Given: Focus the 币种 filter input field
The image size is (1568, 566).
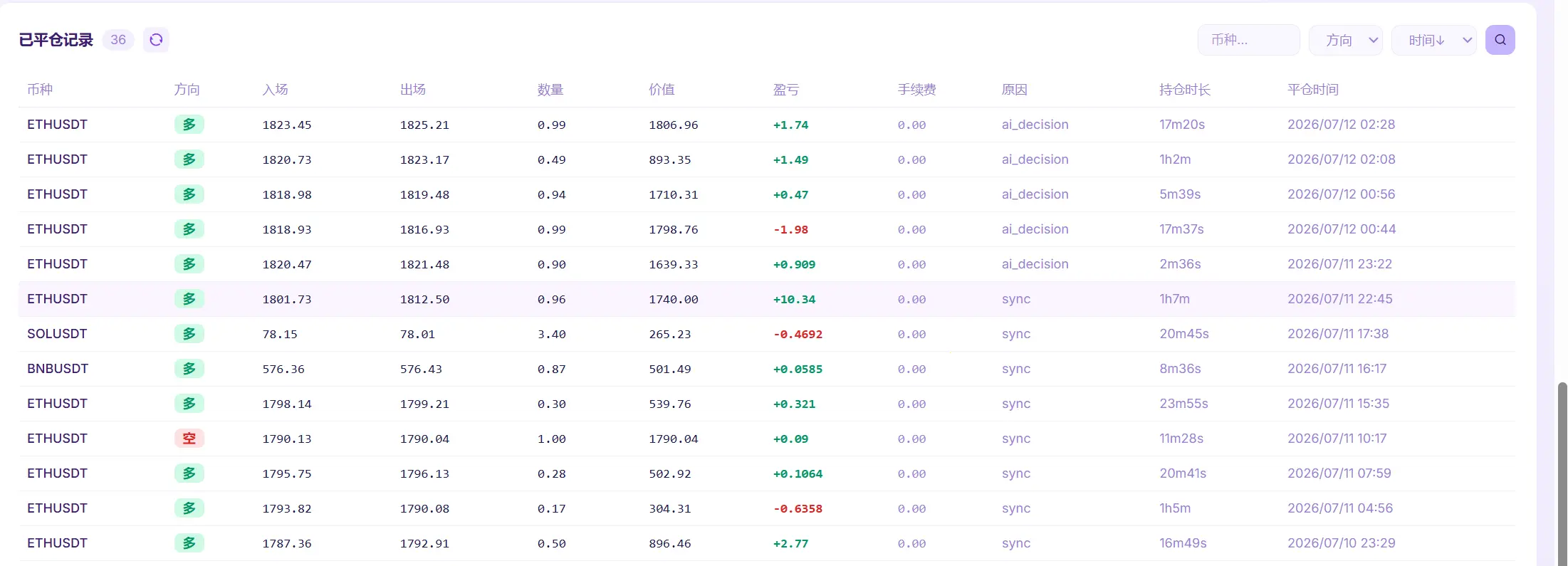Looking at the screenshot, I should click(1248, 40).
